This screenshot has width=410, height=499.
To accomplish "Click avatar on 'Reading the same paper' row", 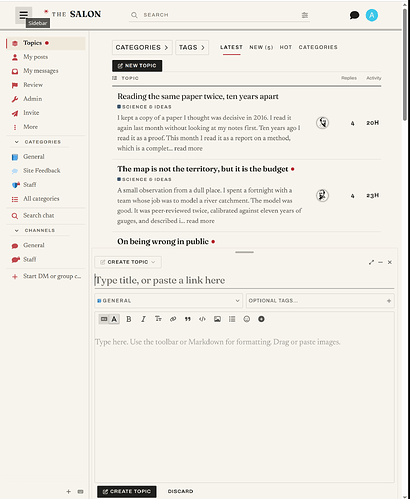I will (x=322, y=123).
